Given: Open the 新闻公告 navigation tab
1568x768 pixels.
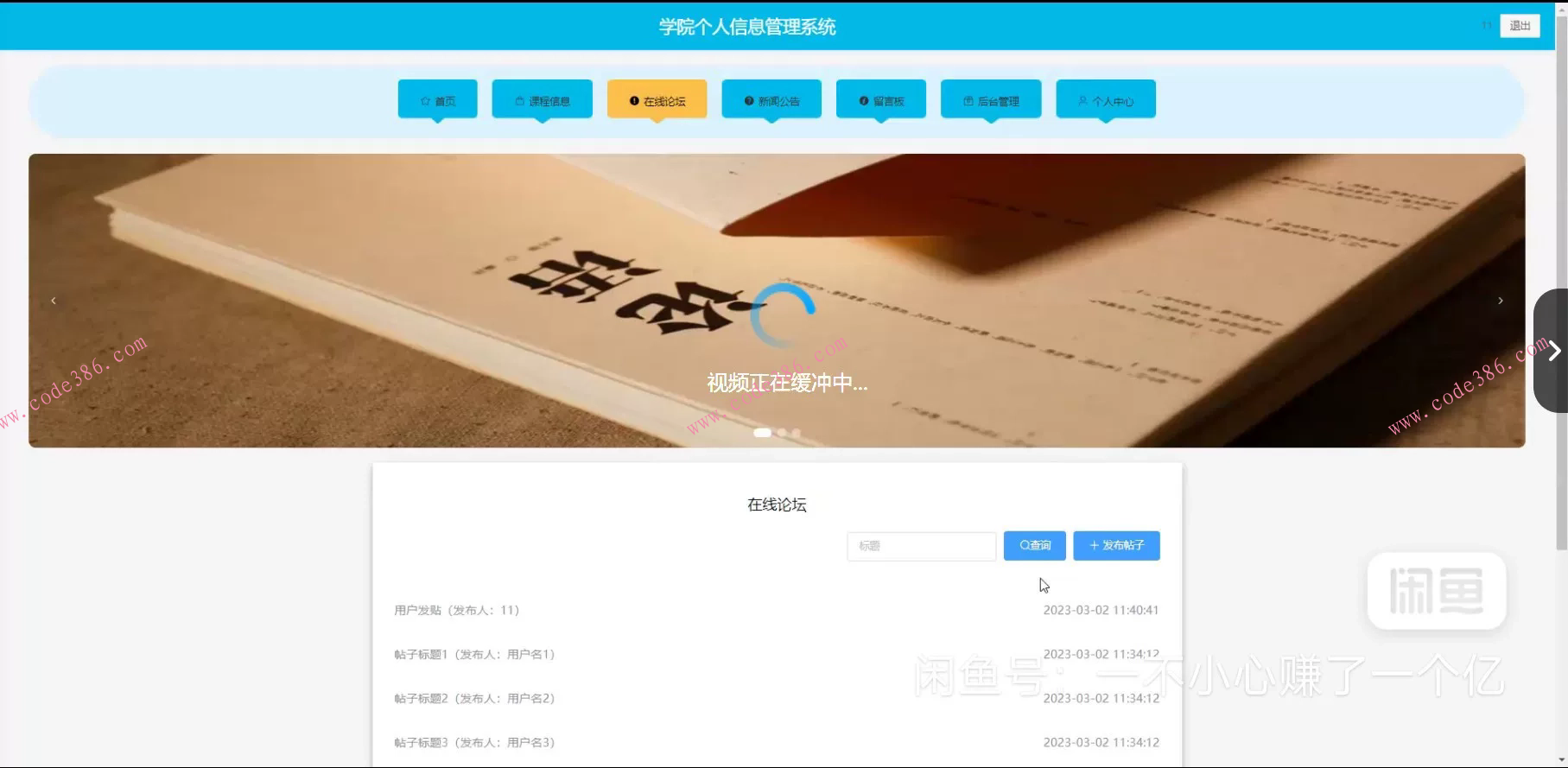Looking at the screenshot, I should tap(771, 99).
